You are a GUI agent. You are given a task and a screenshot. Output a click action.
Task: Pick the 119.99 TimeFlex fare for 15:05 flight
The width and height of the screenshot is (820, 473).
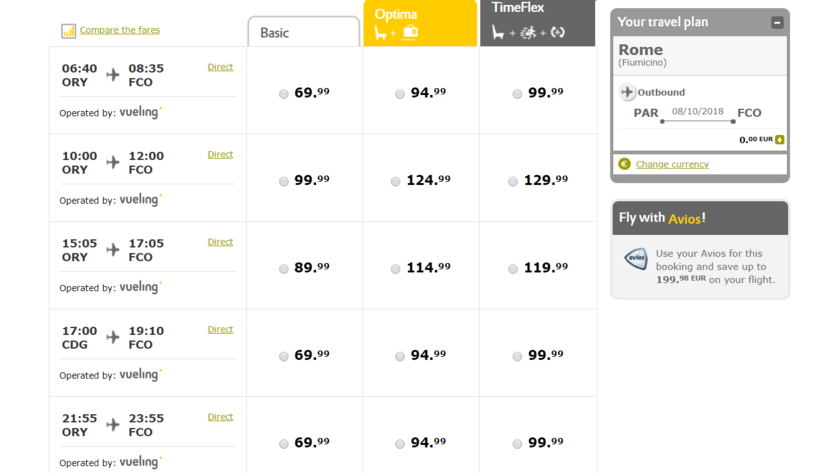(513, 269)
